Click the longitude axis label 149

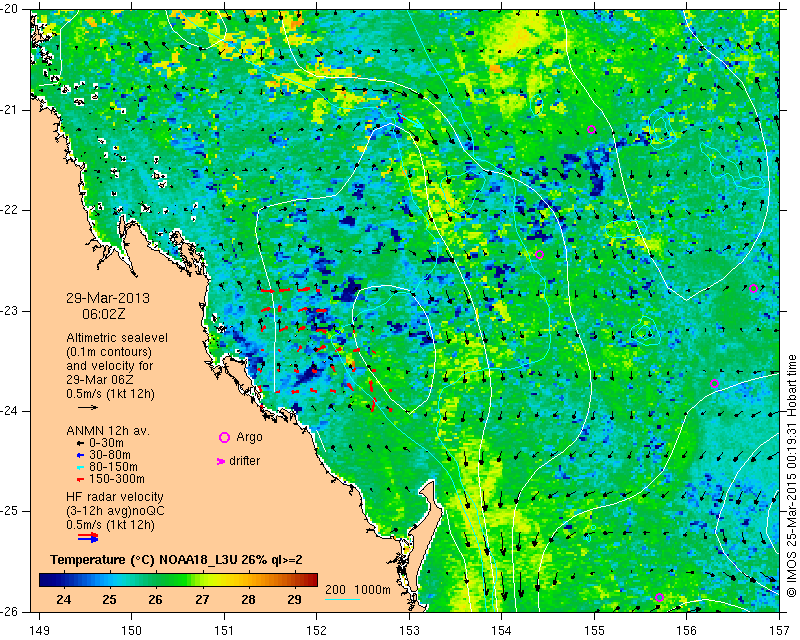point(39,631)
